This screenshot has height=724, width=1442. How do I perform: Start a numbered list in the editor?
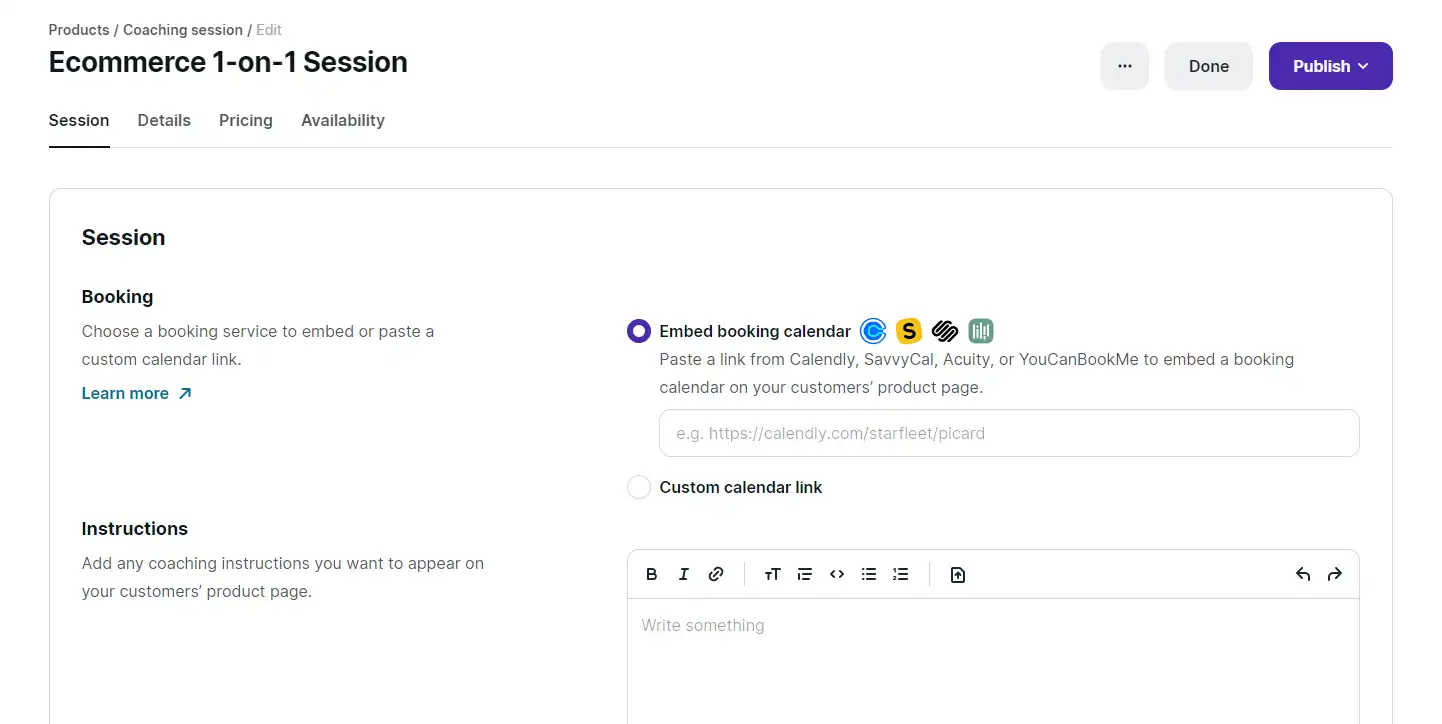coord(901,574)
